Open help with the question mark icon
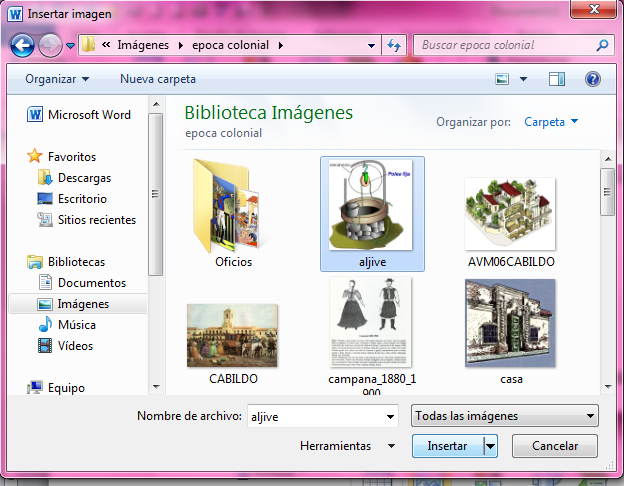624x486 pixels. tap(593, 79)
